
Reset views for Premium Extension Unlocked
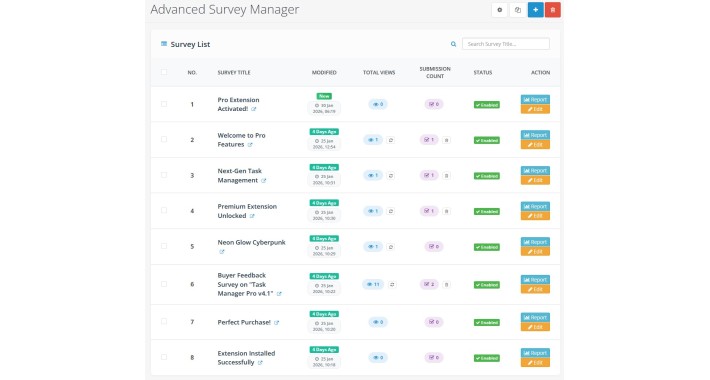[391, 211]
